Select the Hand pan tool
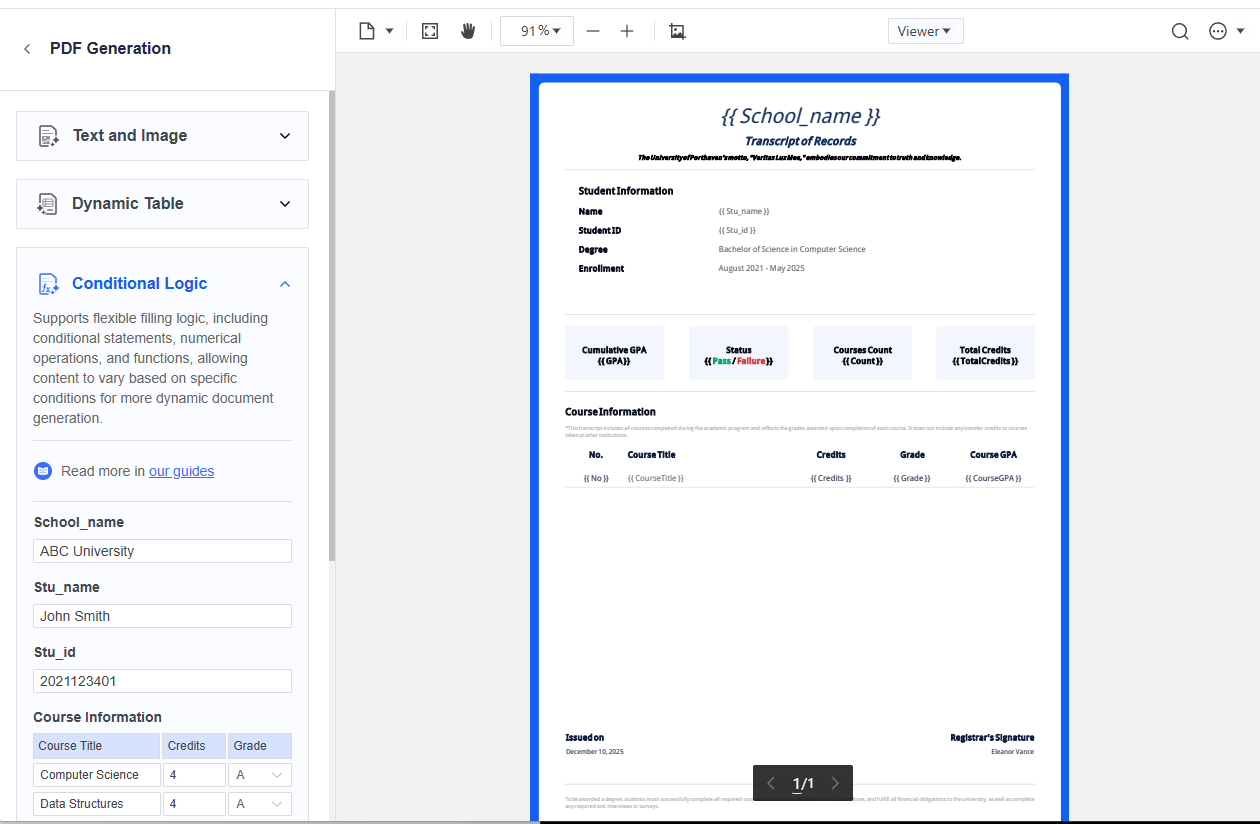 (x=467, y=31)
